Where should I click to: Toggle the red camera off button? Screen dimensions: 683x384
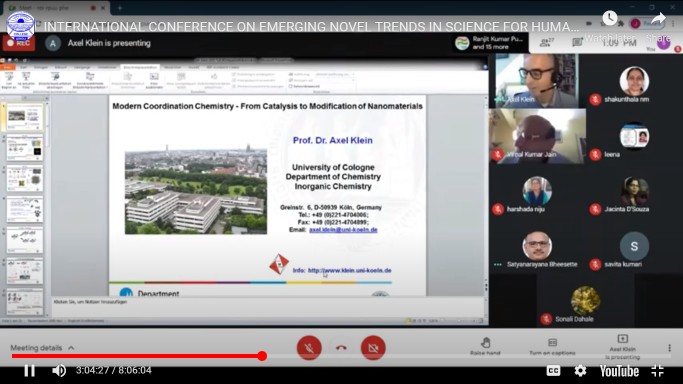(x=373, y=348)
